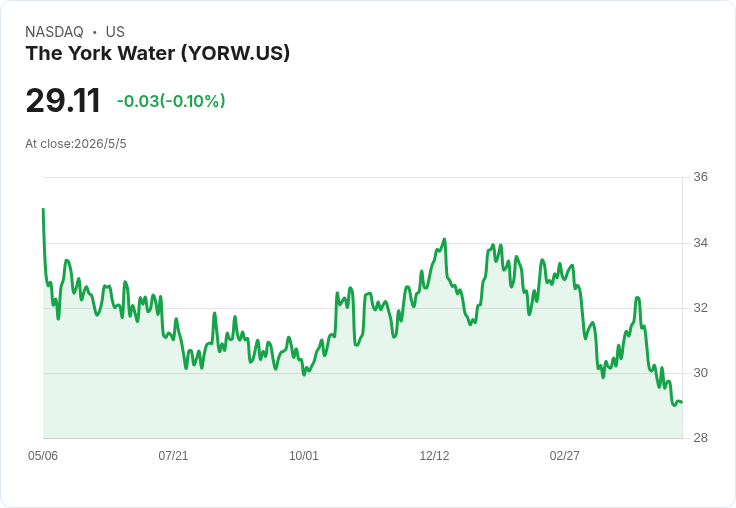Click the 05/06 date axis label
This screenshot has height=508, width=736.
pos(43,455)
